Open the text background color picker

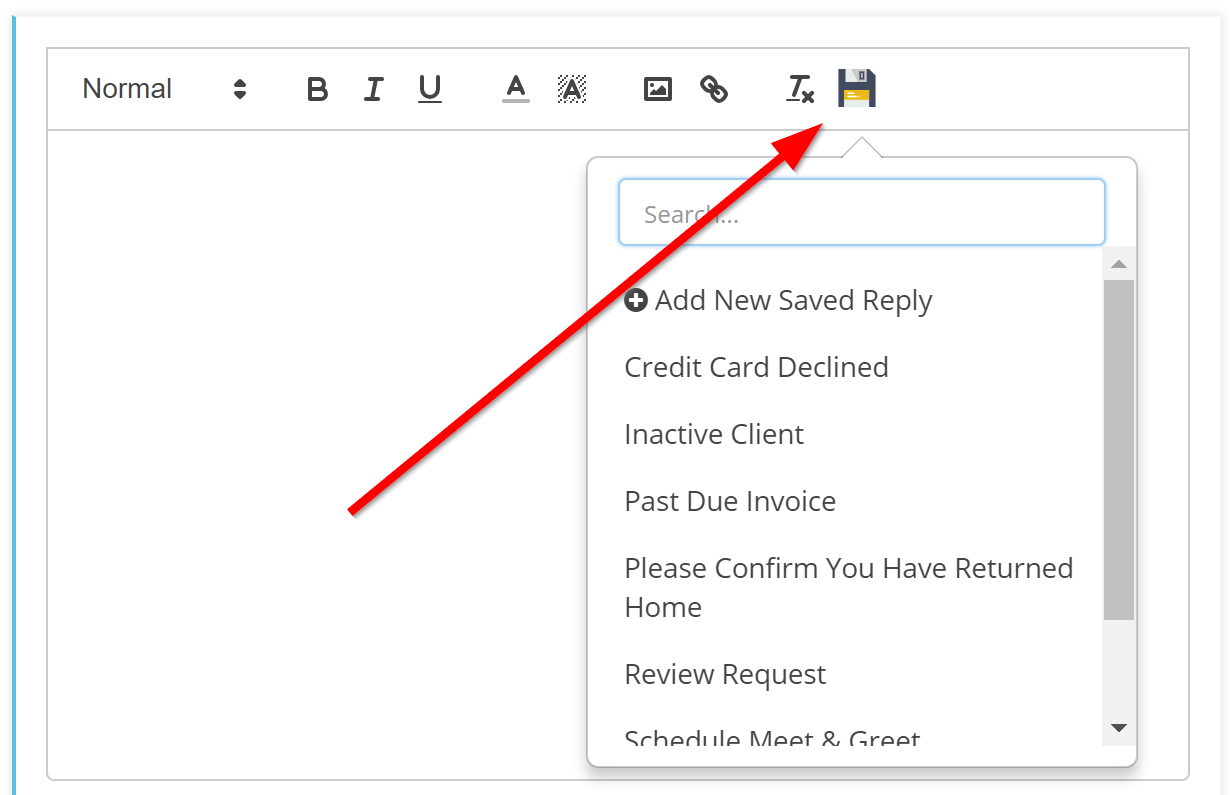[x=571, y=89]
